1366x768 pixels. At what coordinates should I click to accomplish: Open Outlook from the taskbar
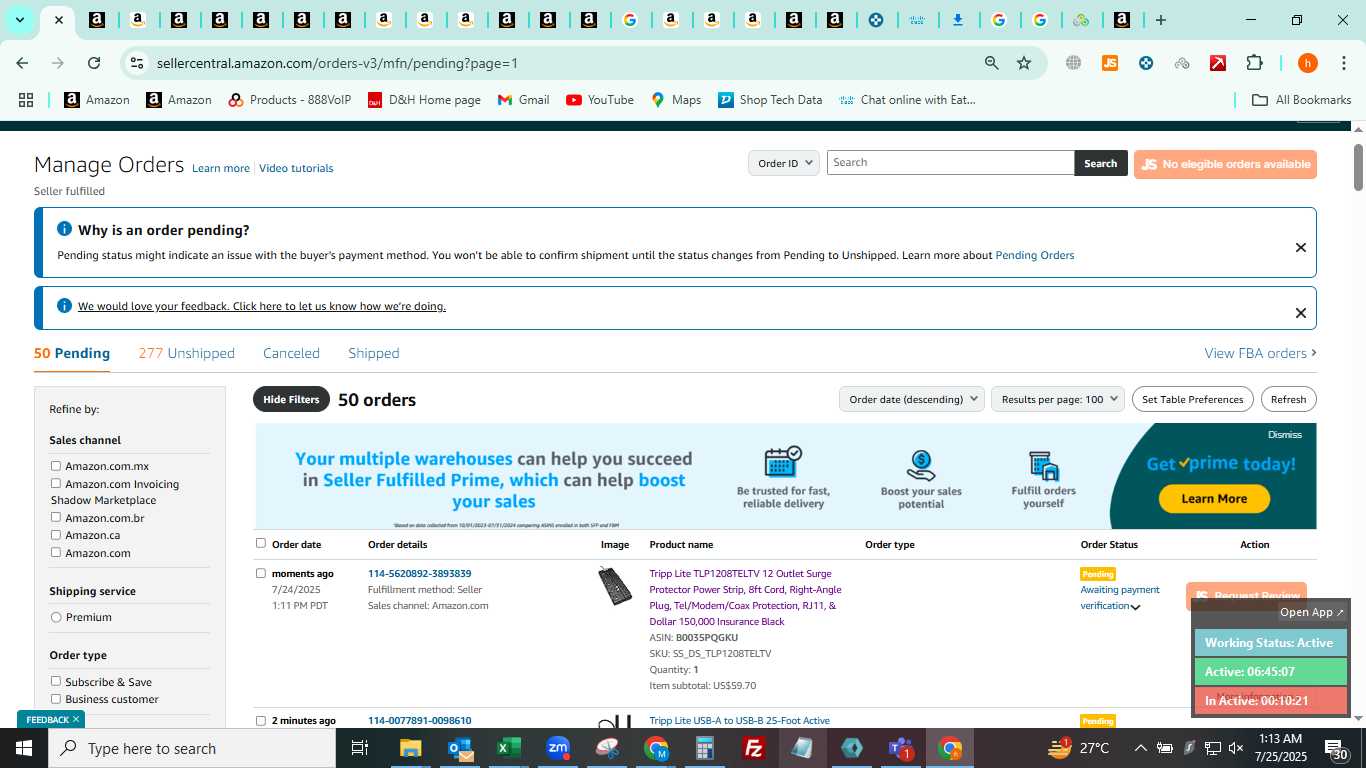pos(460,748)
